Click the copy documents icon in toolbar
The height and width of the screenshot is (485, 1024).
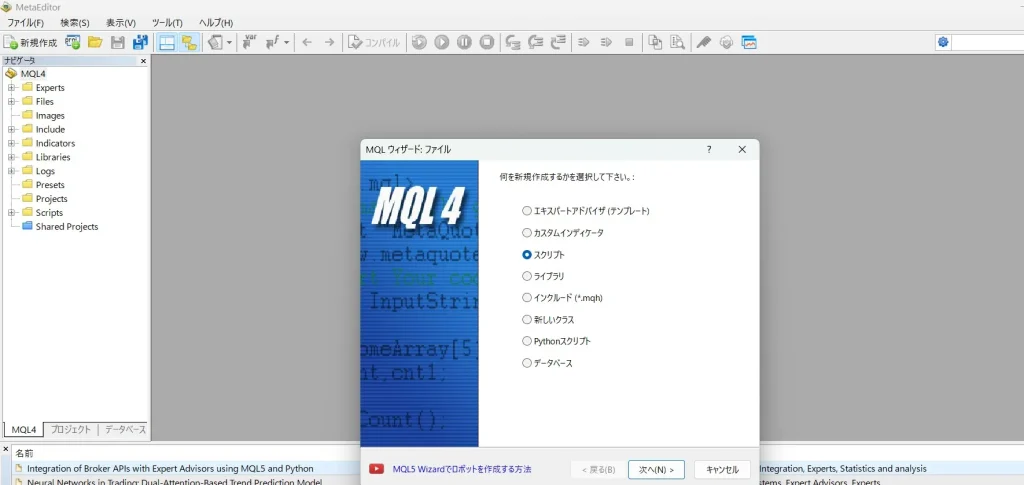655,42
